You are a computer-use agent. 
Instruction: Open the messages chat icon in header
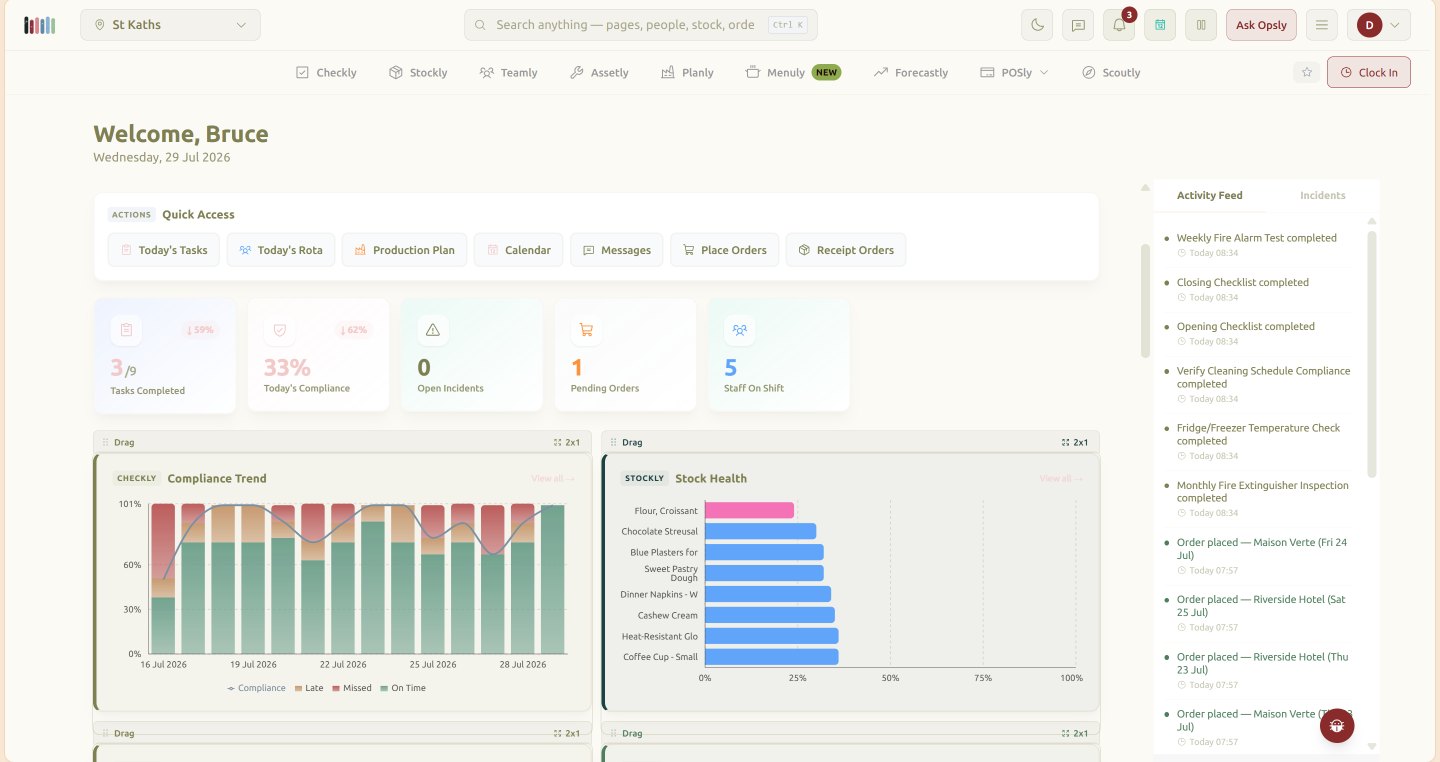1078,25
